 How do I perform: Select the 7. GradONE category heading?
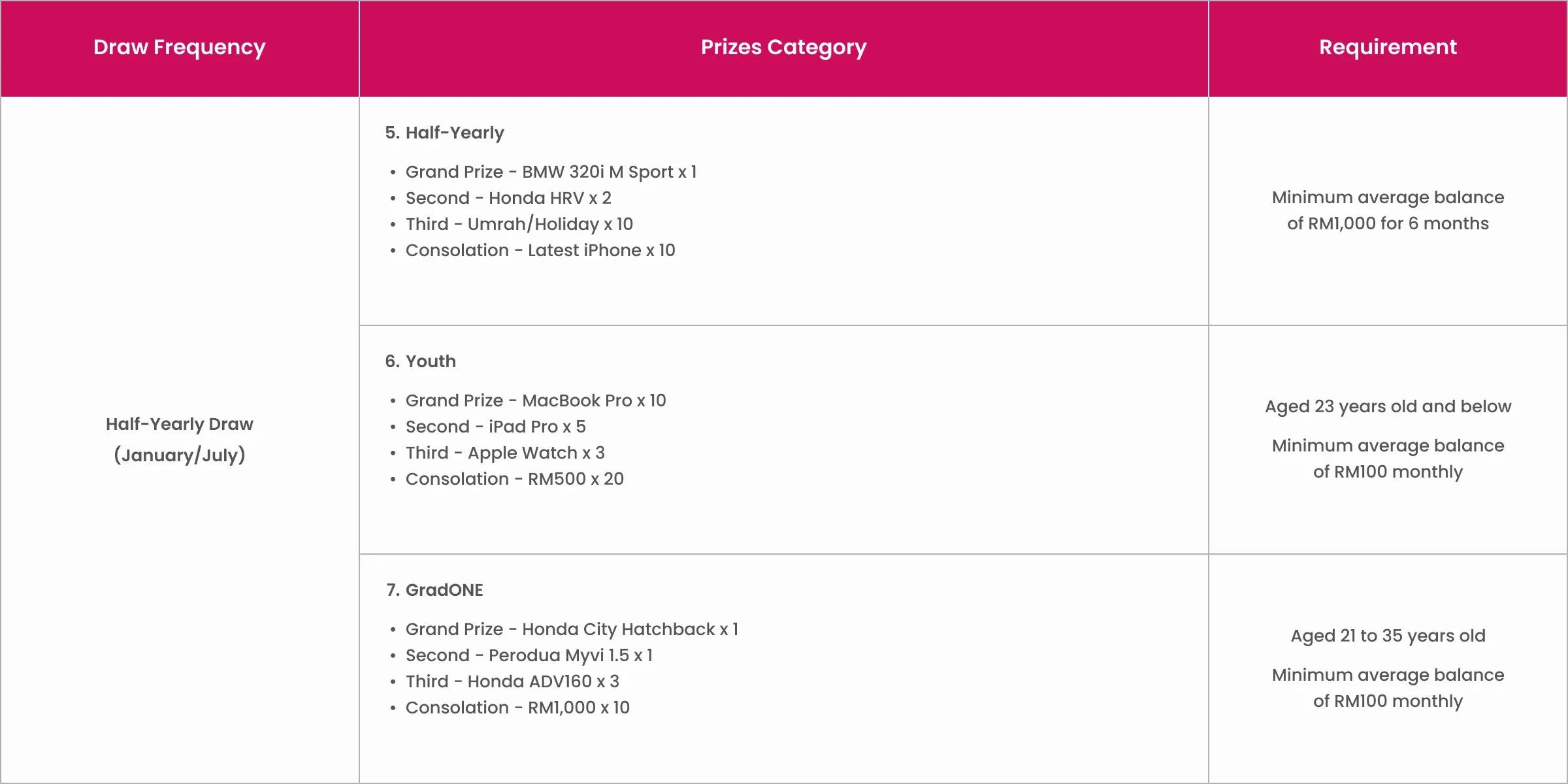click(x=434, y=590)
